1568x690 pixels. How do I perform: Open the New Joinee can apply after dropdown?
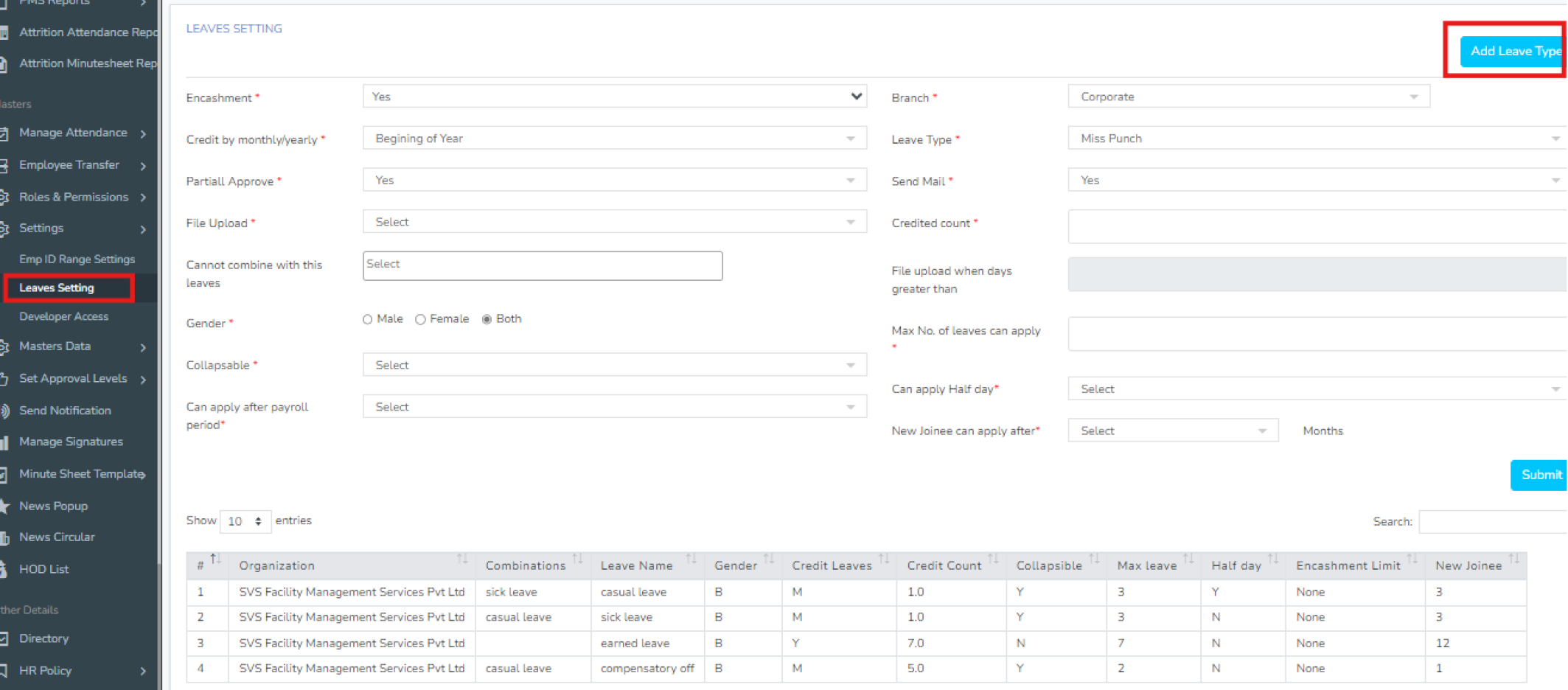(1173, 431)
